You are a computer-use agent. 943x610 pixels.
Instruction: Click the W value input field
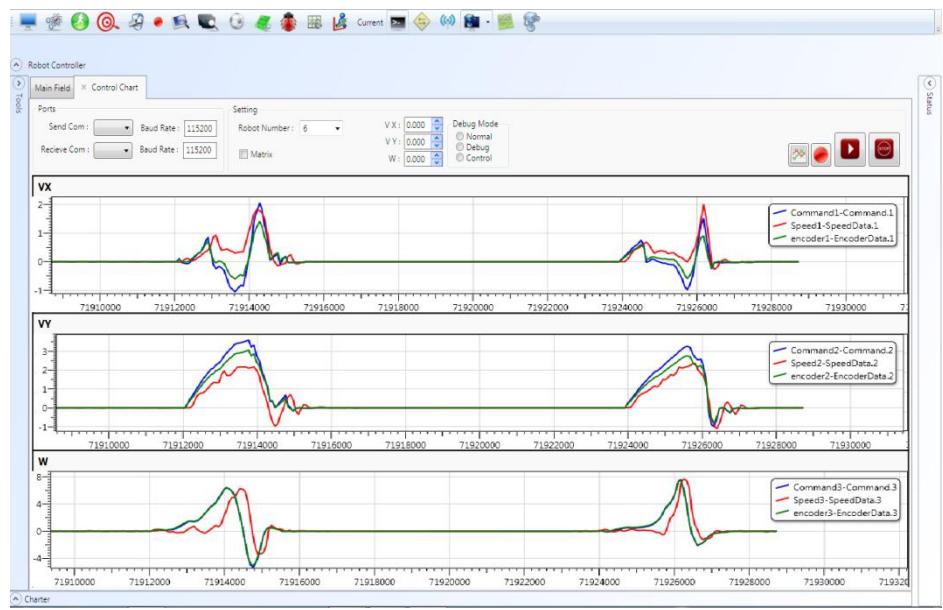coord(417,159)
